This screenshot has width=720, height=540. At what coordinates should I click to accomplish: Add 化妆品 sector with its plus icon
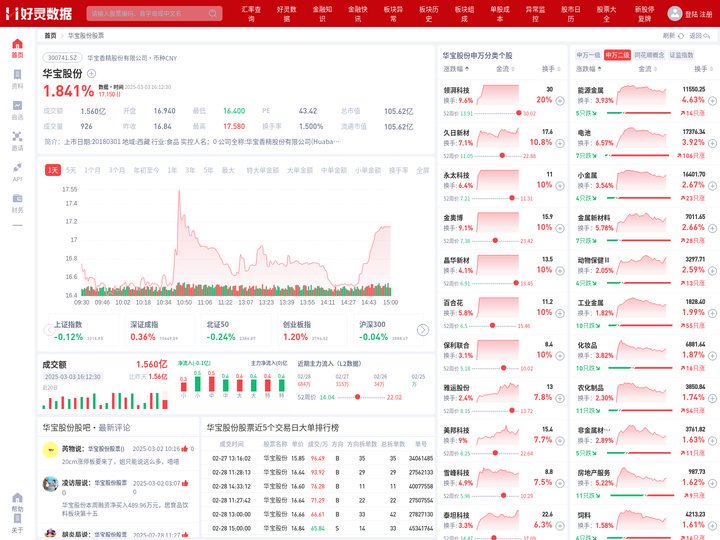tap(712, 356)
